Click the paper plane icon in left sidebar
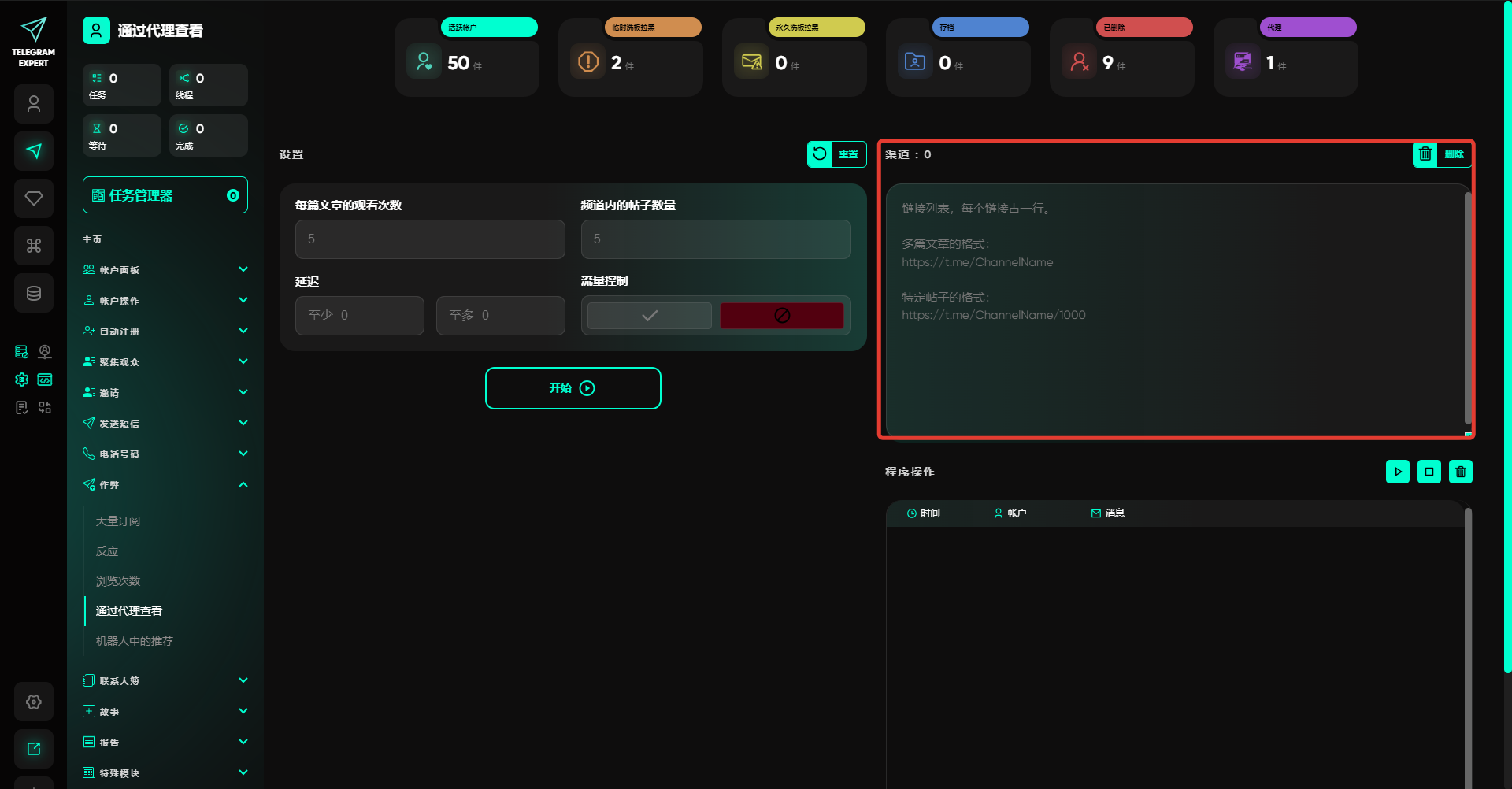The width and height of the screenshot is (1512, 789). pos(34,151)
